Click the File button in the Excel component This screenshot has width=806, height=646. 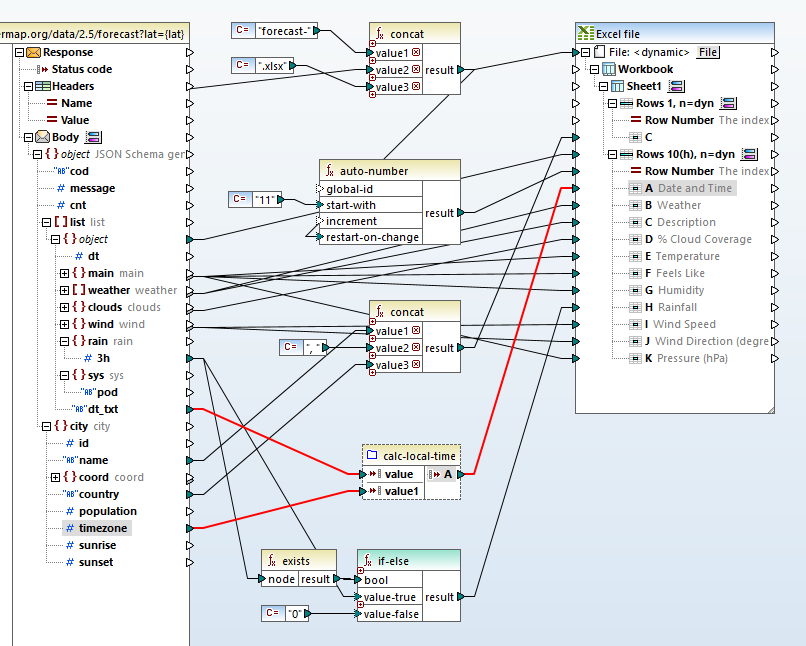coord(707,52)
